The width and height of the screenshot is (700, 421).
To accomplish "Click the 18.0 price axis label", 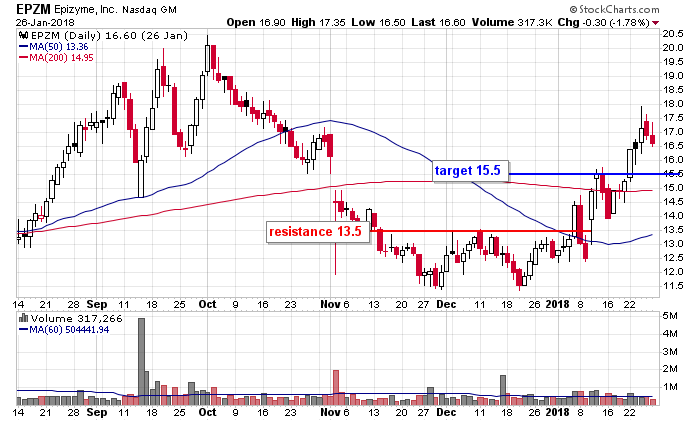I will 673,104.
